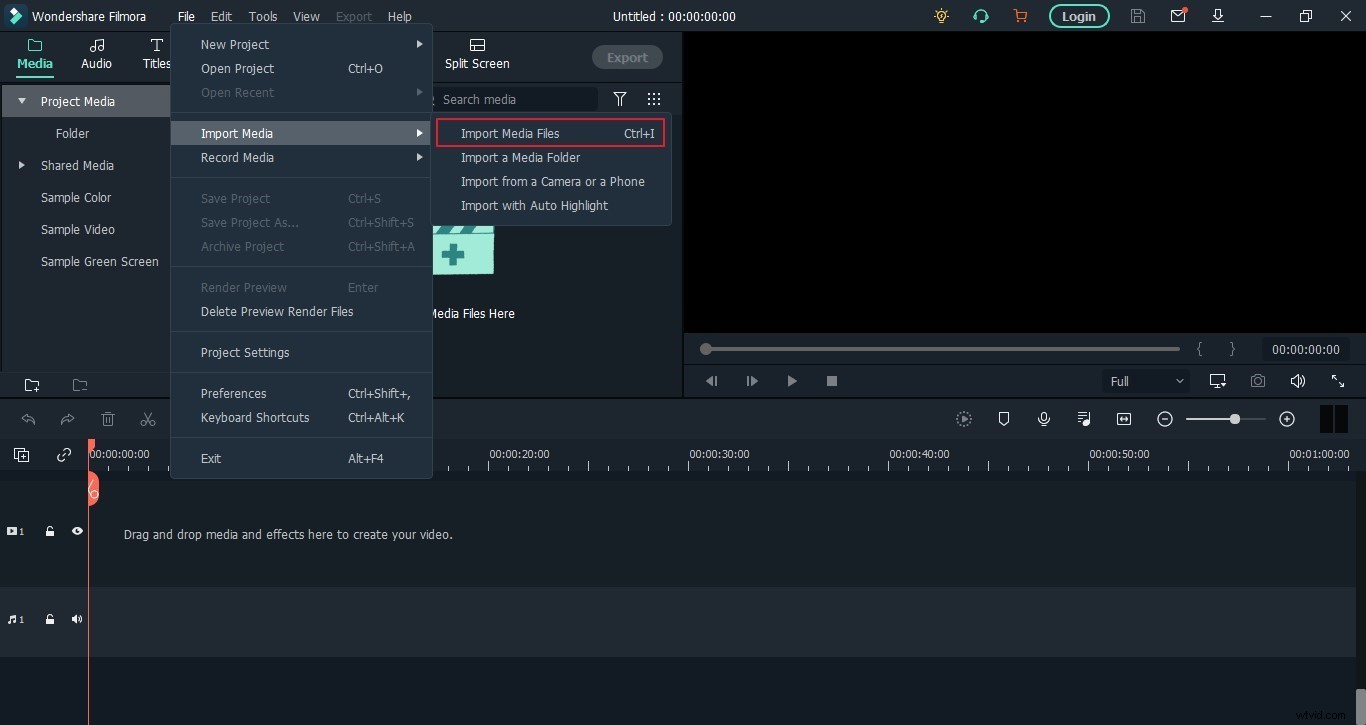Viewport: 1366px width, 725px height.
Task: Choose Import a Media Folder
Action: point(520,157)
